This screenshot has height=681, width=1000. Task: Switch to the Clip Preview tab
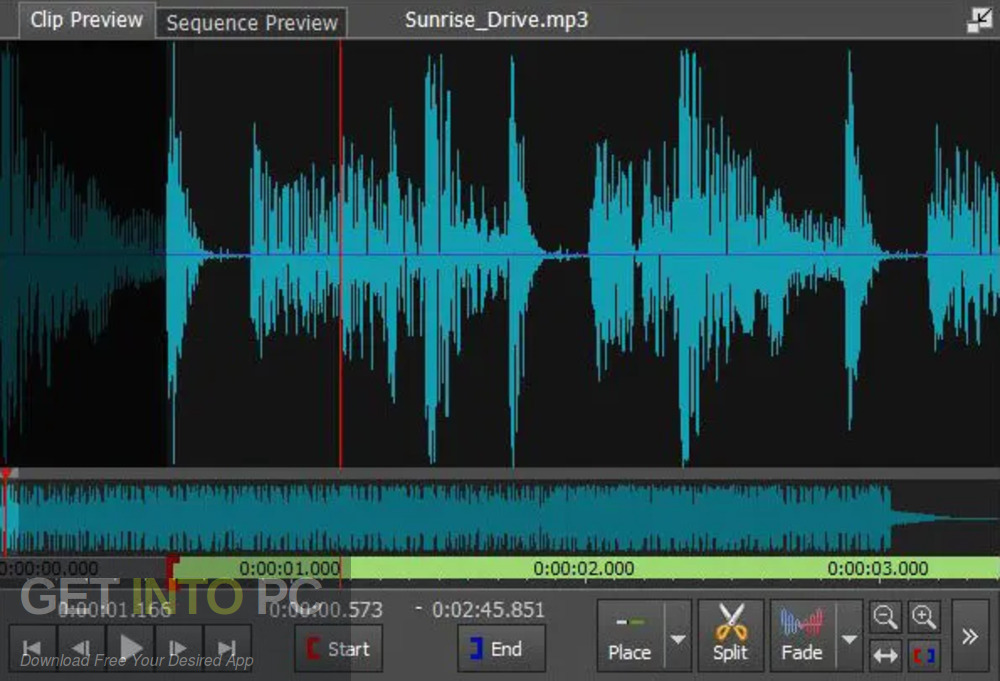87,20
